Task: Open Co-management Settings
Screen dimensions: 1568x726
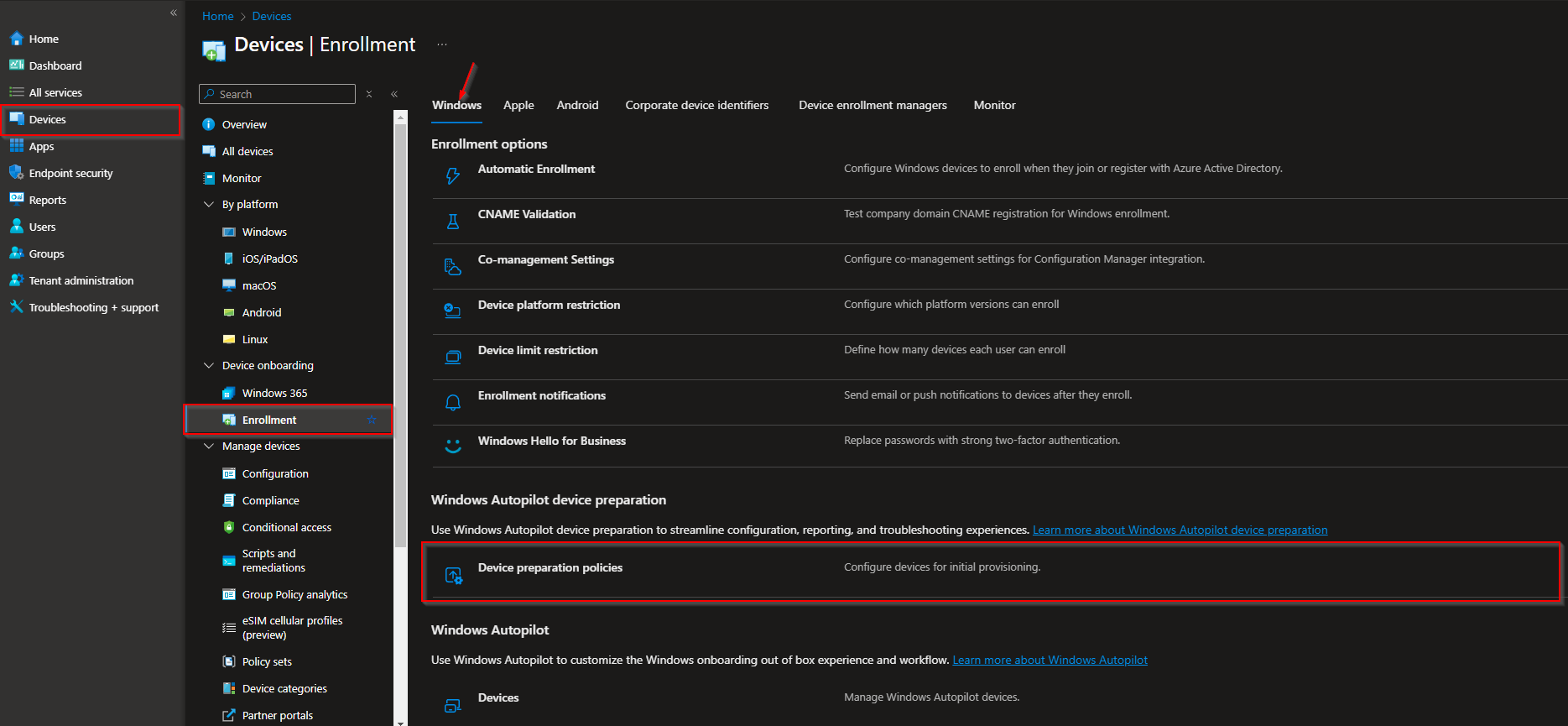Action: point(545,259)
